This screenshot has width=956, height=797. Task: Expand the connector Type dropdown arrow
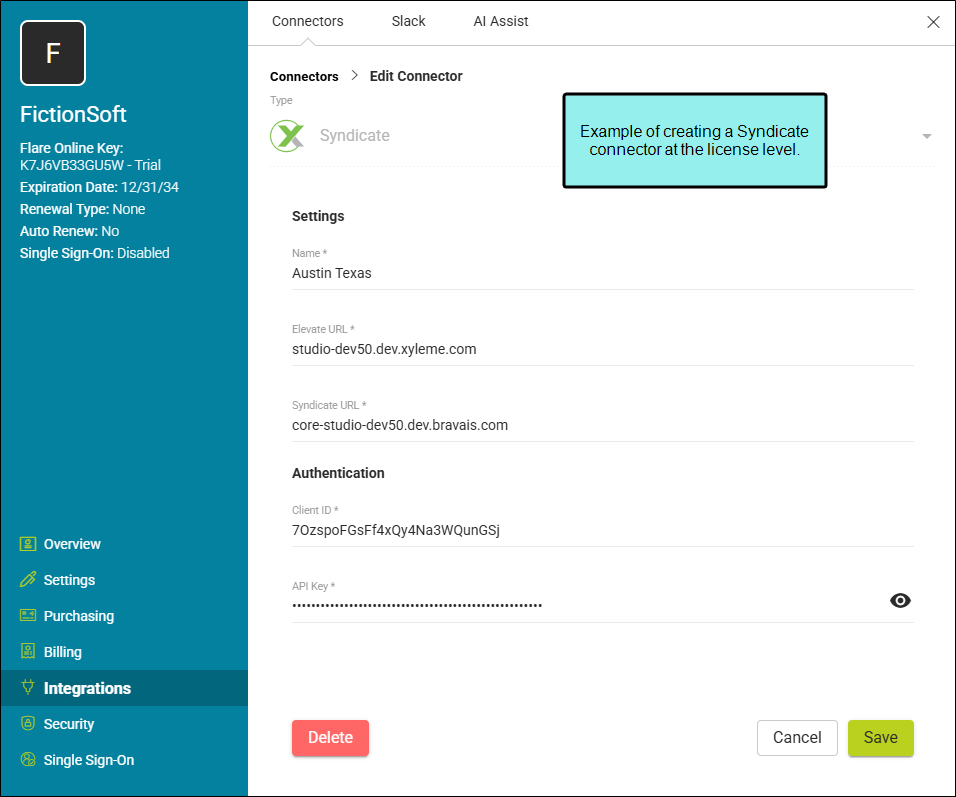tap(926, 136)
